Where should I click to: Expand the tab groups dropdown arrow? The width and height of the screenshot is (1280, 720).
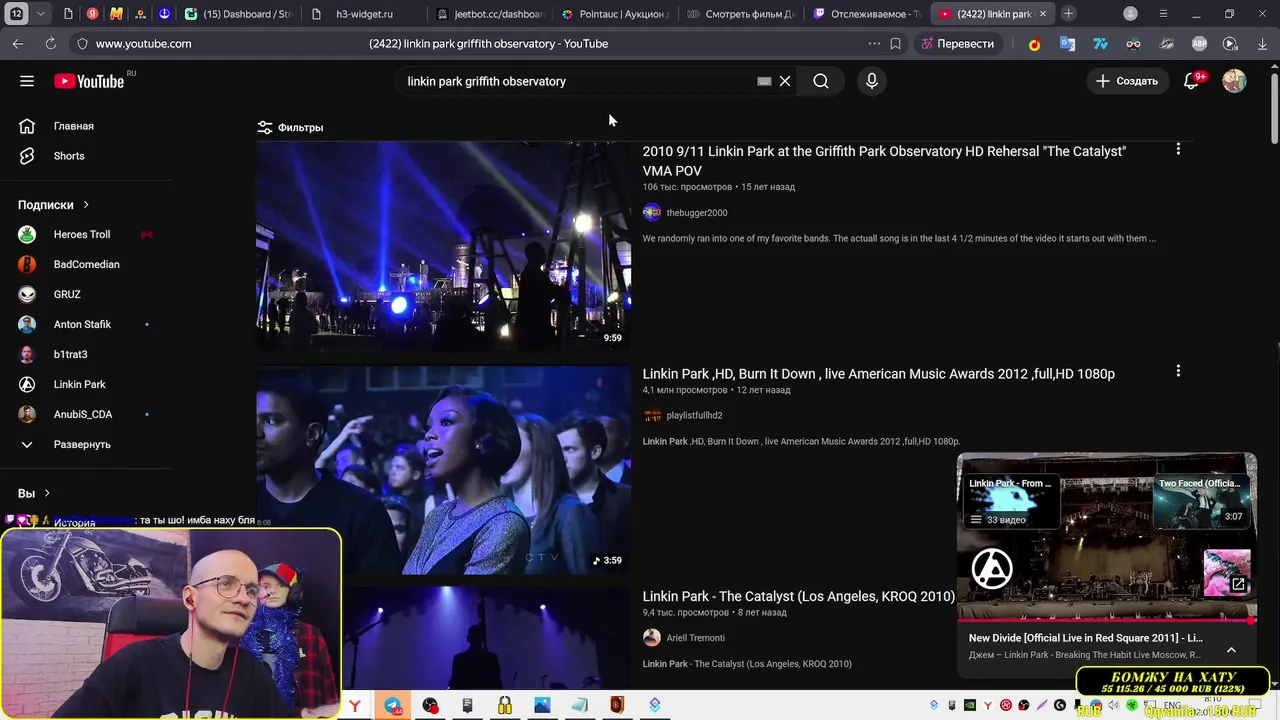click(40, 14)
